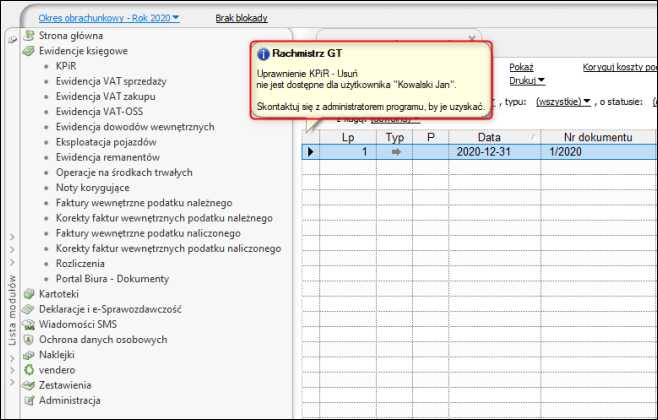Open the typu (wszystkie) filter dropdown
The image size is (658, 420).
(x=563, y=102)
